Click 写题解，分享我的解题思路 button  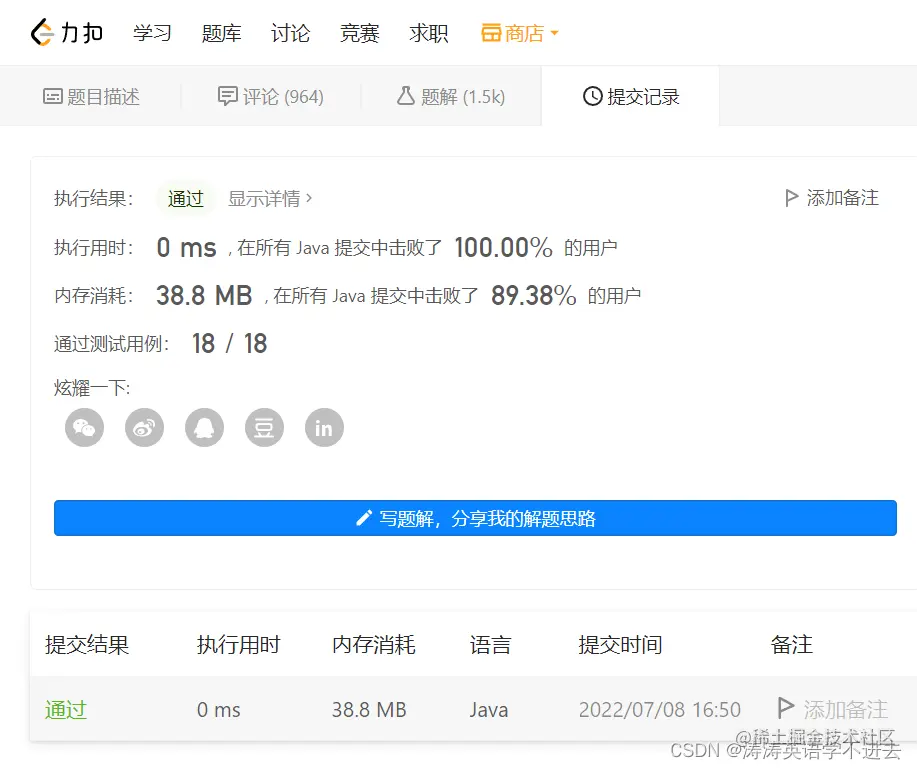pyautogui.click(x=475, y=518)
